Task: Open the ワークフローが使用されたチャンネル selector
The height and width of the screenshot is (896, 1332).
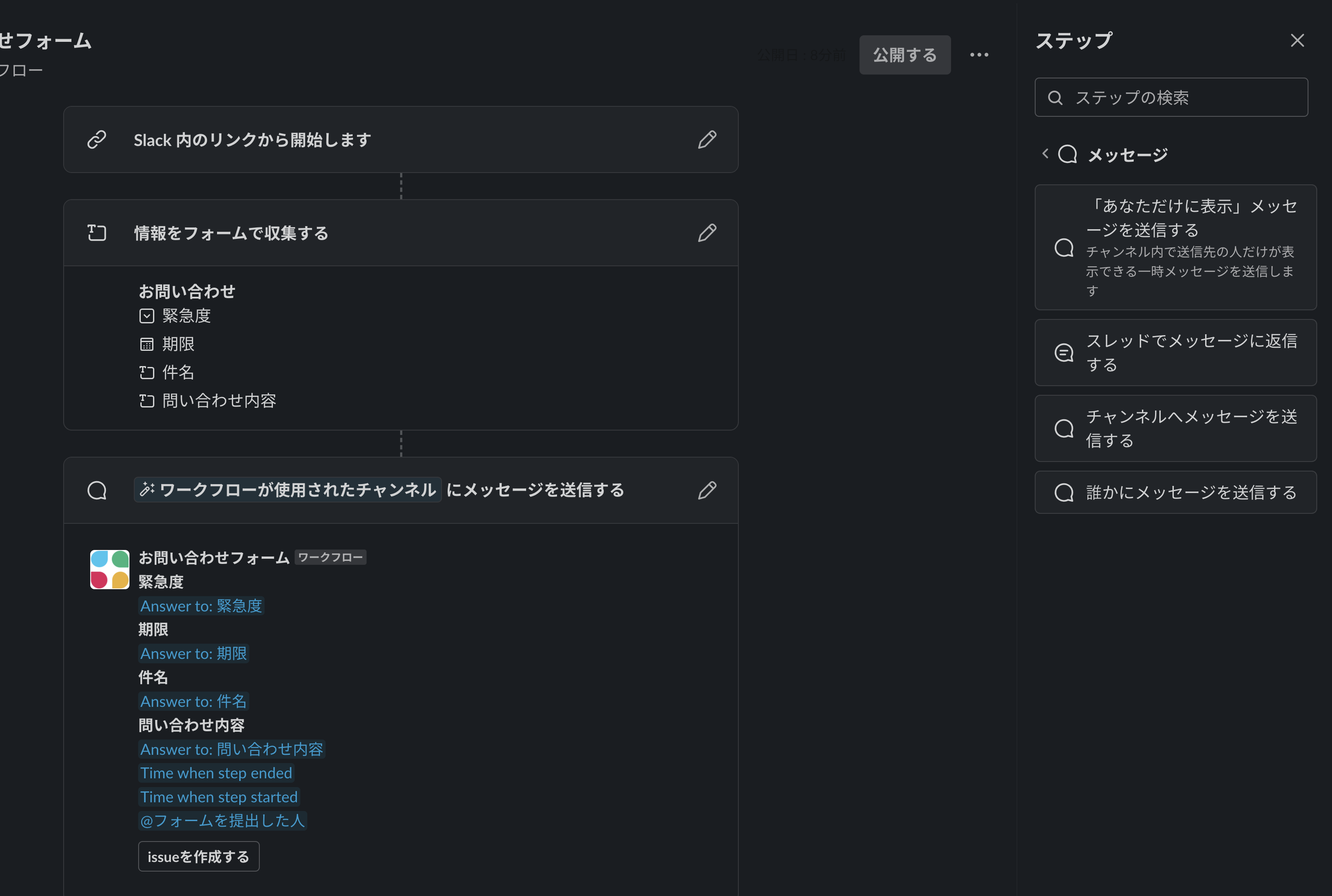Action: click(287, 490)
